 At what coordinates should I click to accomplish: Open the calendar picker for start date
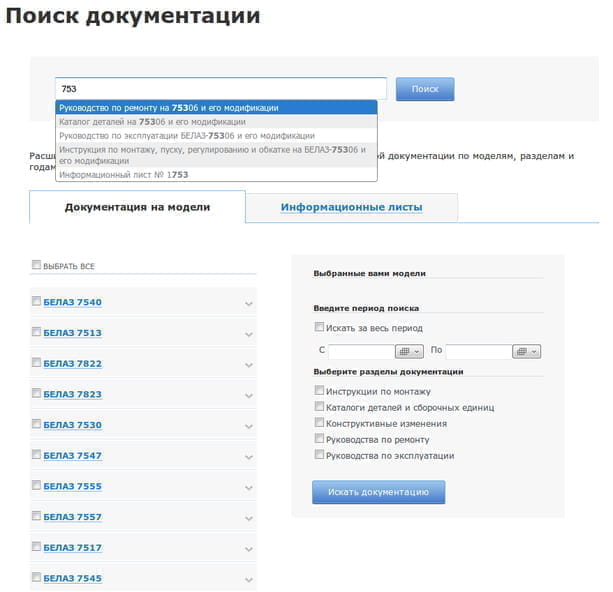click(409, 351)
